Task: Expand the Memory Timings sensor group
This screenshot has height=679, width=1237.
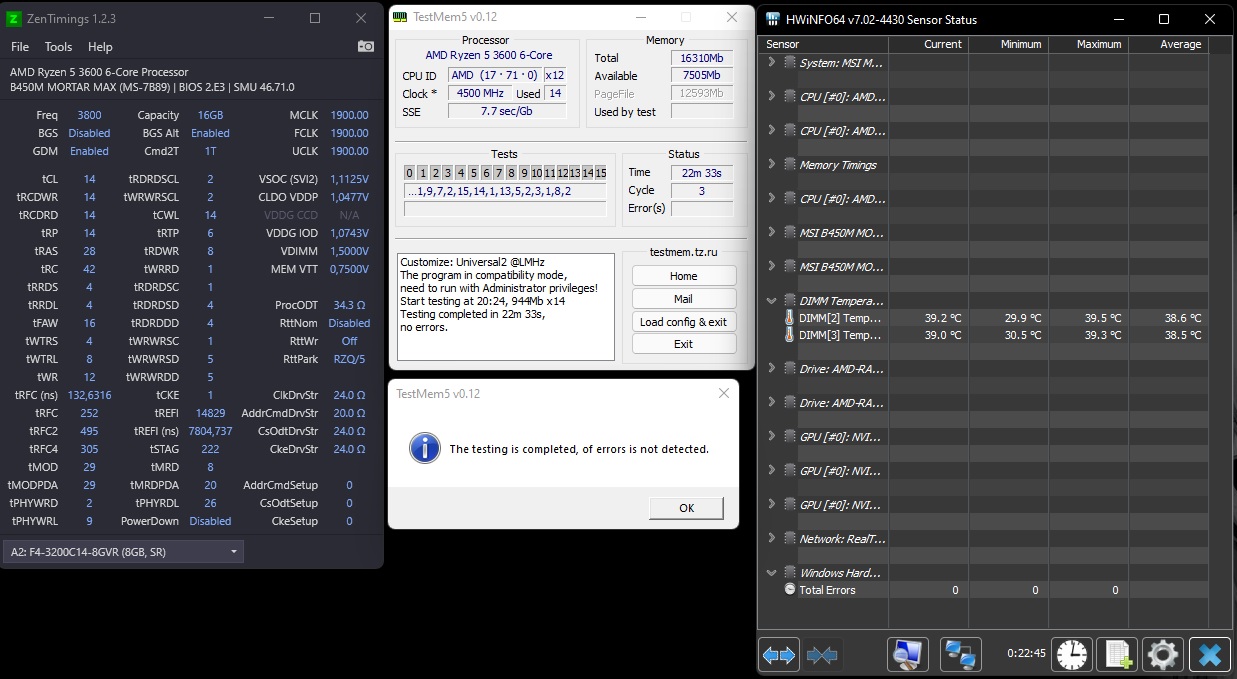Action: (771, 165)
